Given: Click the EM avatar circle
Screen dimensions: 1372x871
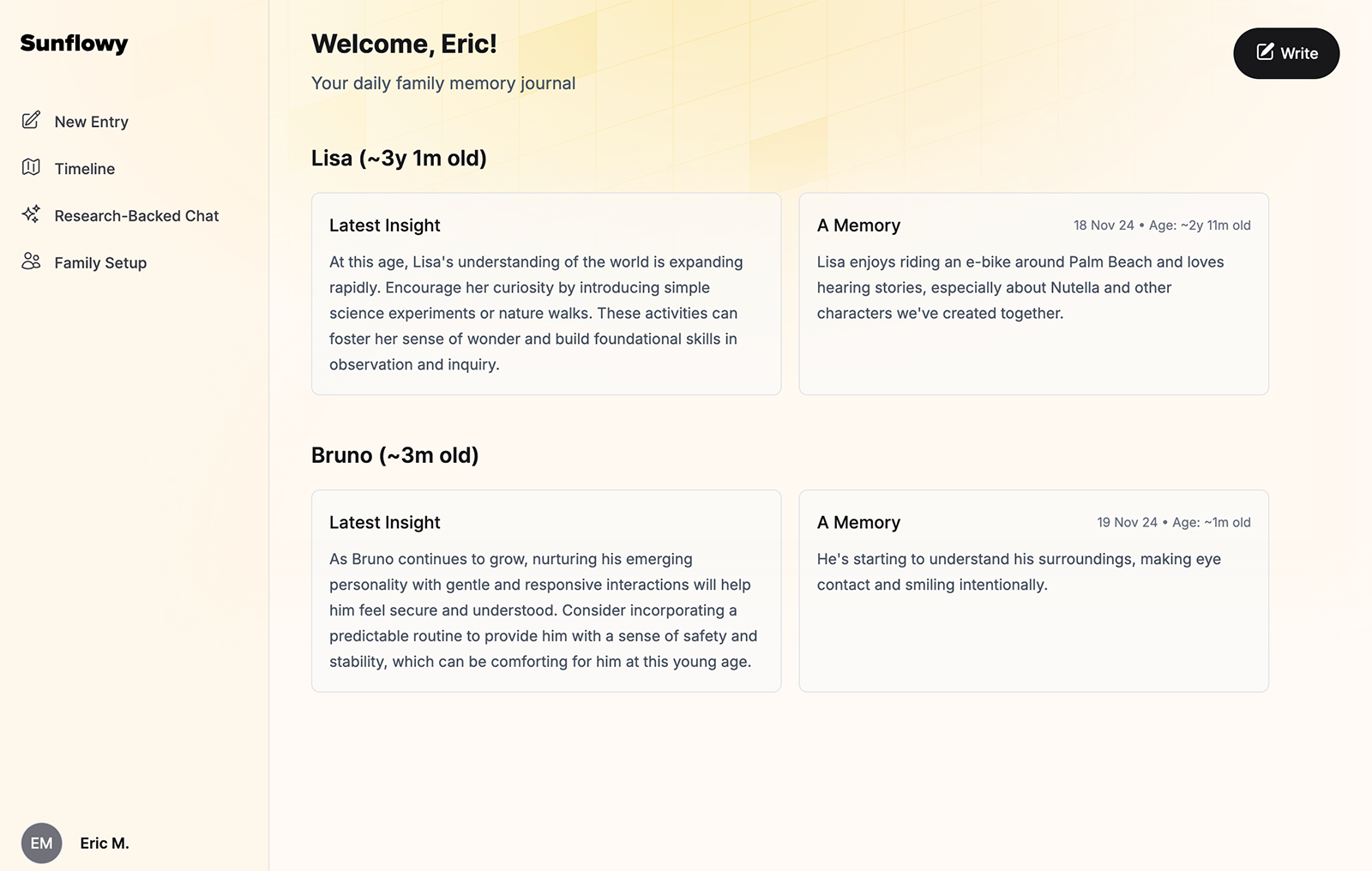Looking at the screenshot, I should (x=41, y=843).
